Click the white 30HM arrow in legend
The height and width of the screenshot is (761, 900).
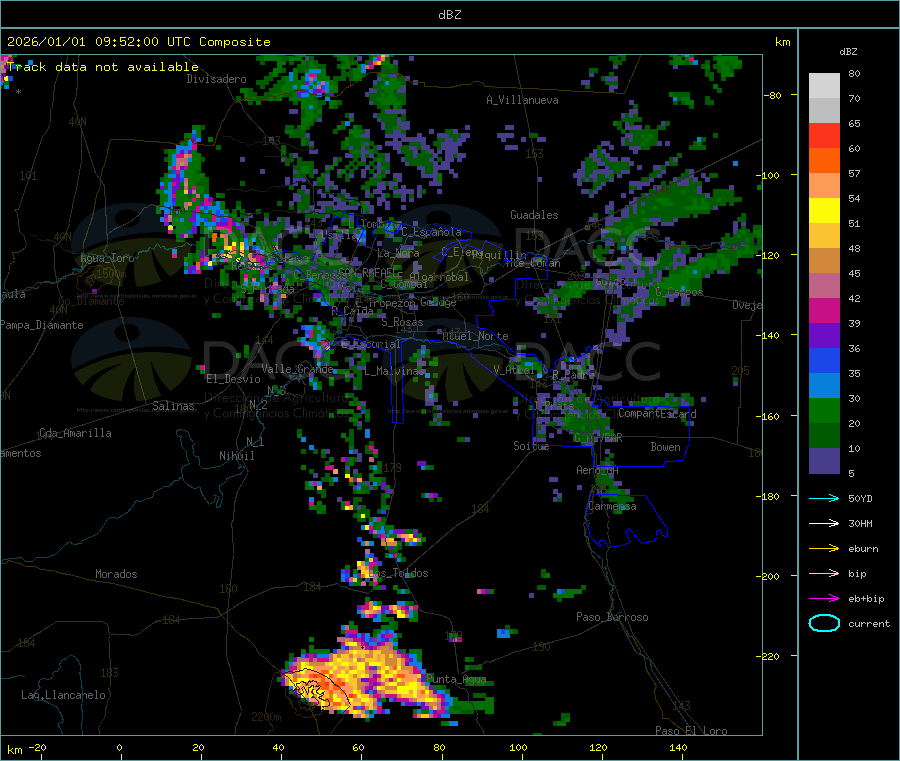[824, 523]
